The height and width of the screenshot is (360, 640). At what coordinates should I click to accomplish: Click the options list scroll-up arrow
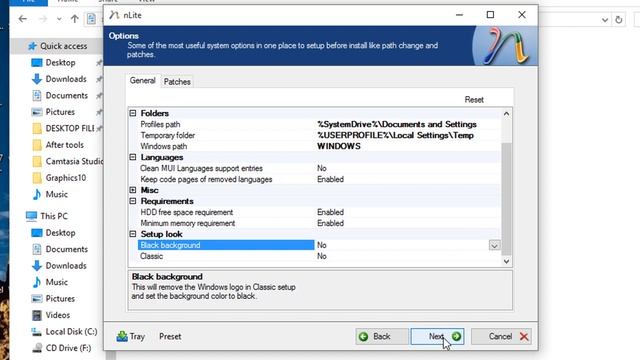pos(507,114)
